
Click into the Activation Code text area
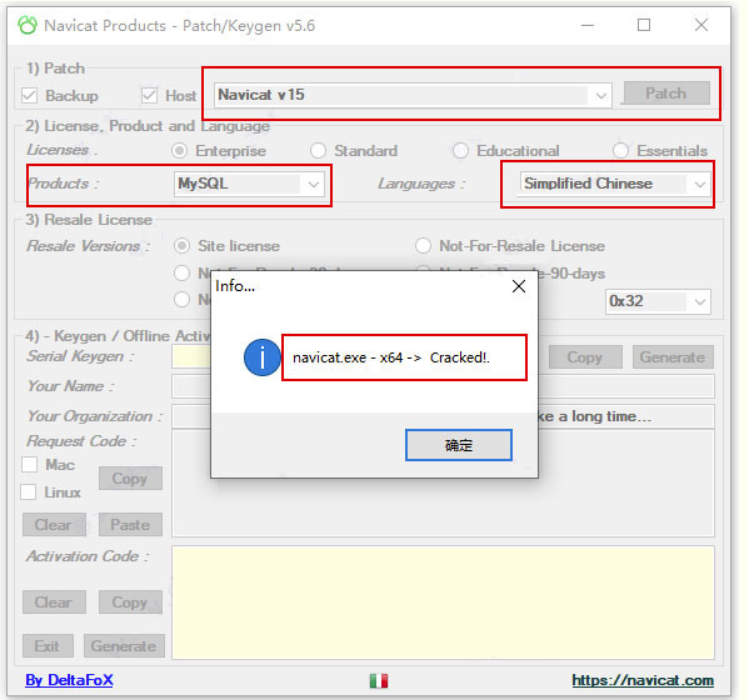tap(443, 603)
